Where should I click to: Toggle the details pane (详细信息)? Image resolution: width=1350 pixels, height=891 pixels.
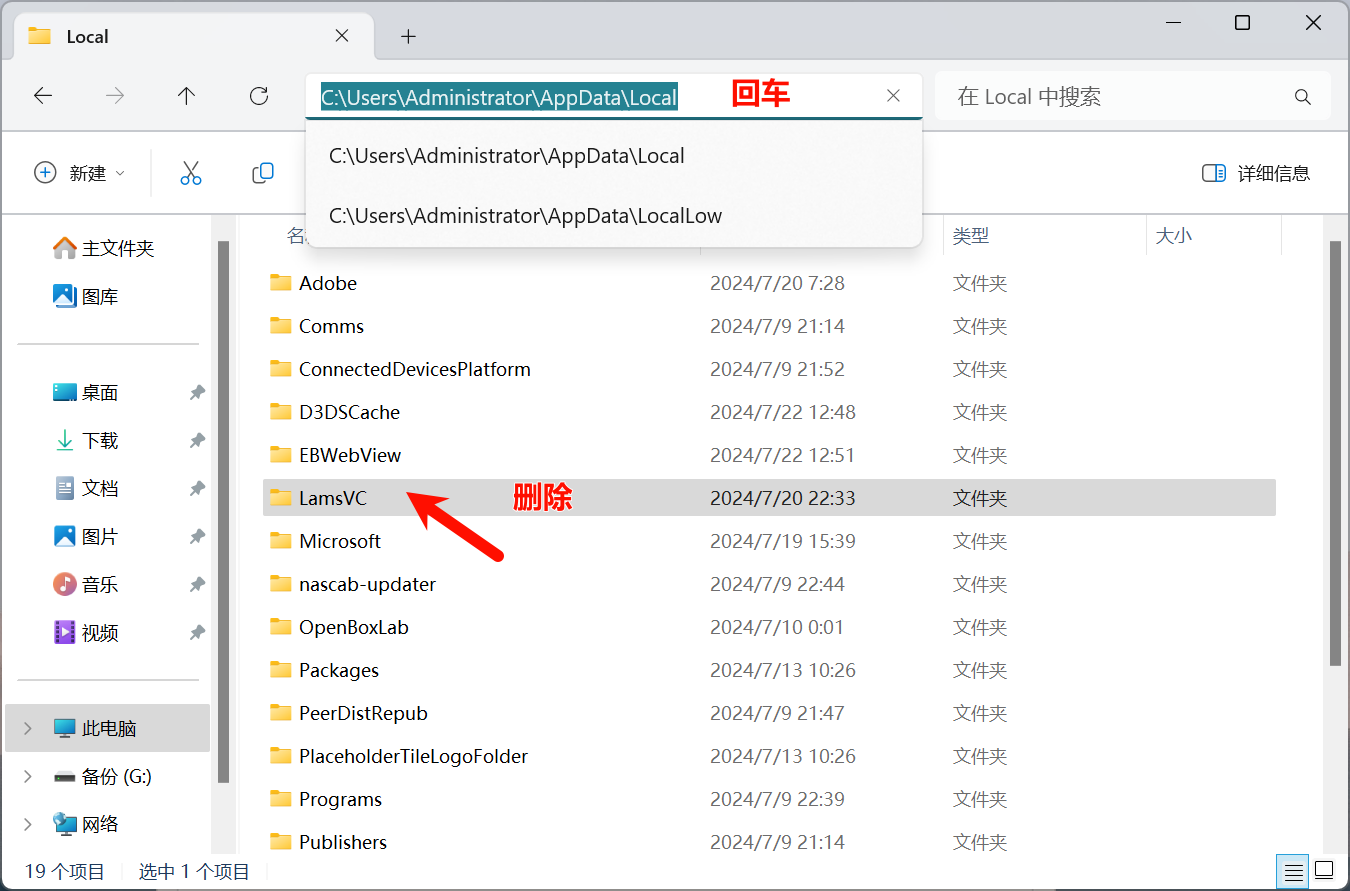pyautogui.click(x=1256, y=173)
